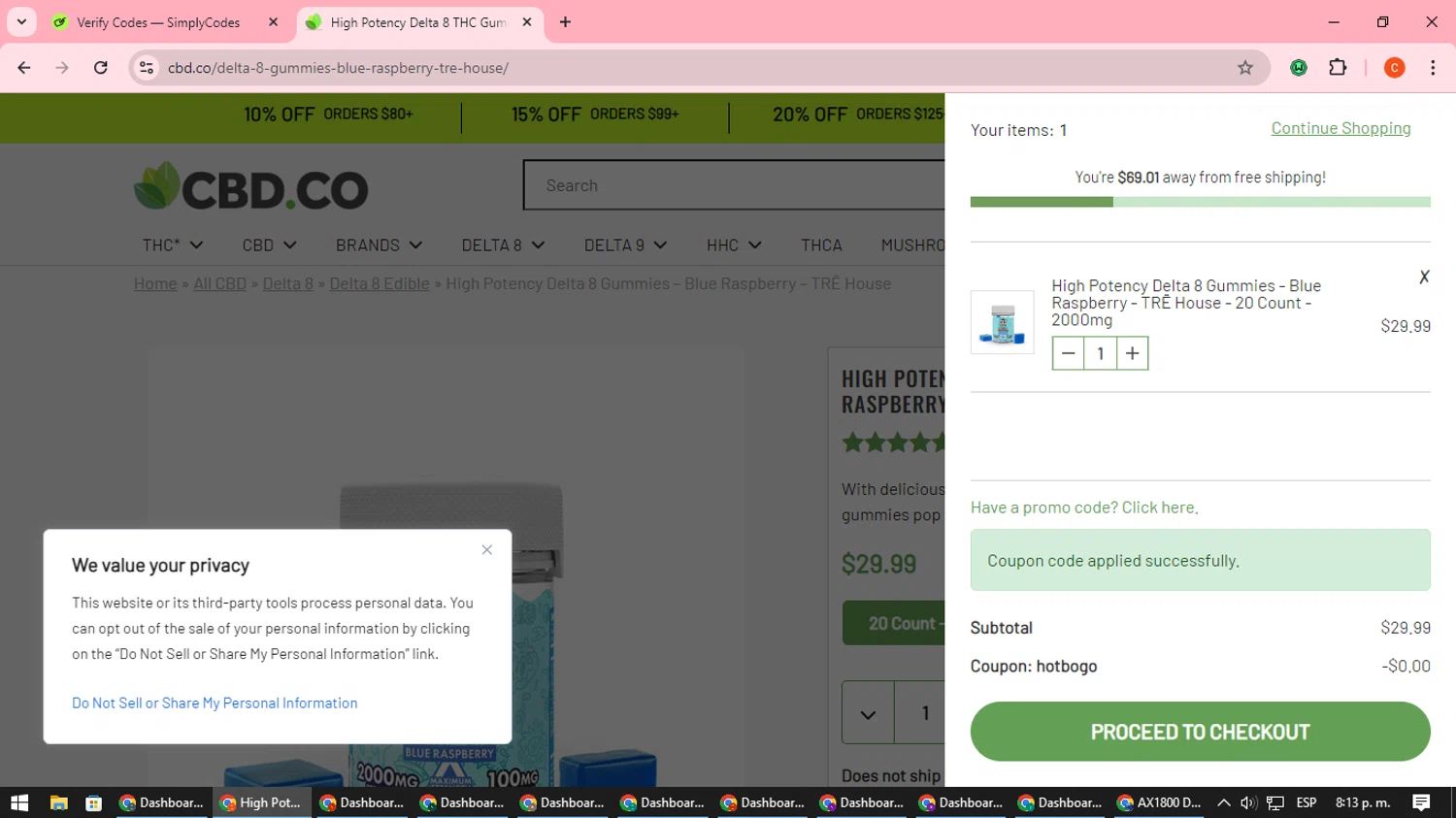Click the free shipping progress bar
The height and width of the screenshot is (818, 1456).
click(x=1200, y=202)
